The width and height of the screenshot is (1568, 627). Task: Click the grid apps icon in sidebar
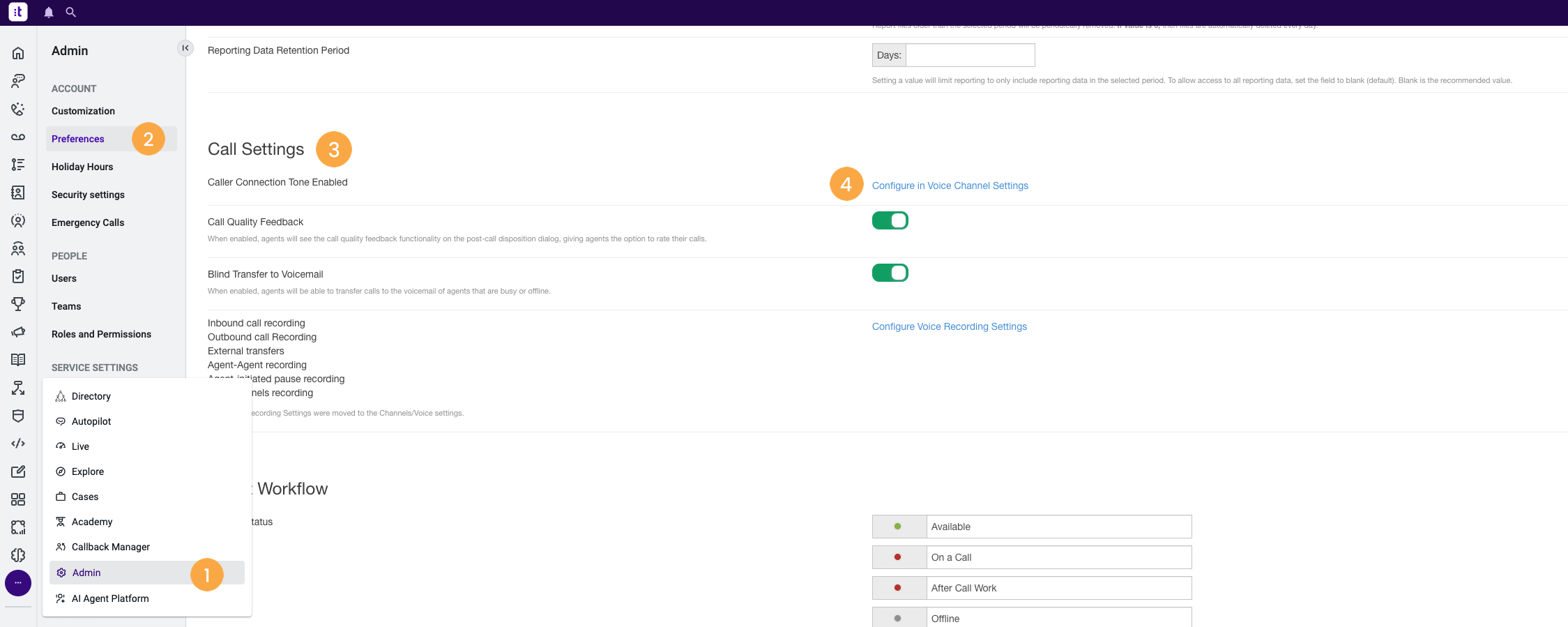[x=18, y=499]
